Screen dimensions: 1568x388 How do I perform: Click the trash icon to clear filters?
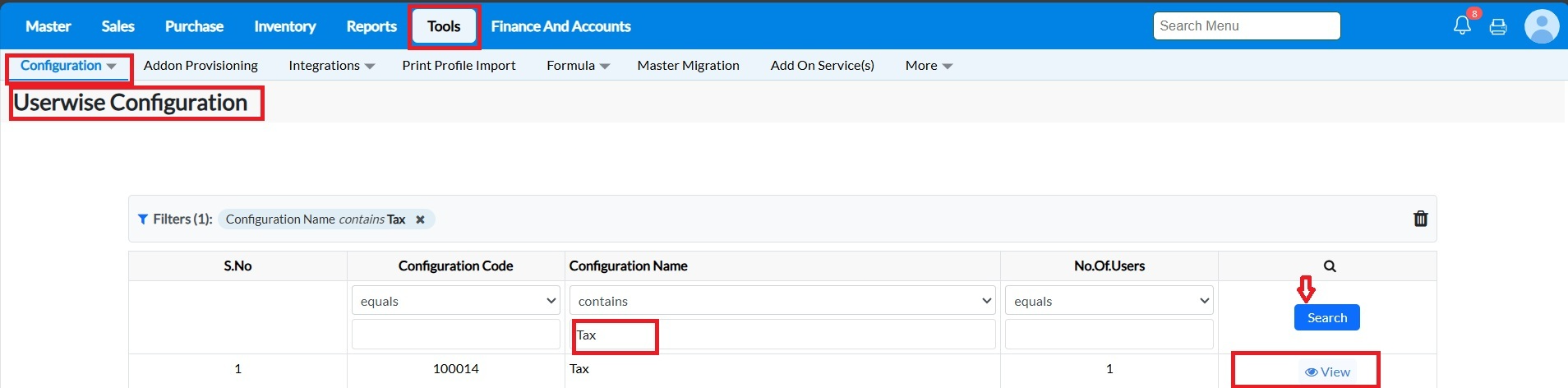pos(1420,219)
